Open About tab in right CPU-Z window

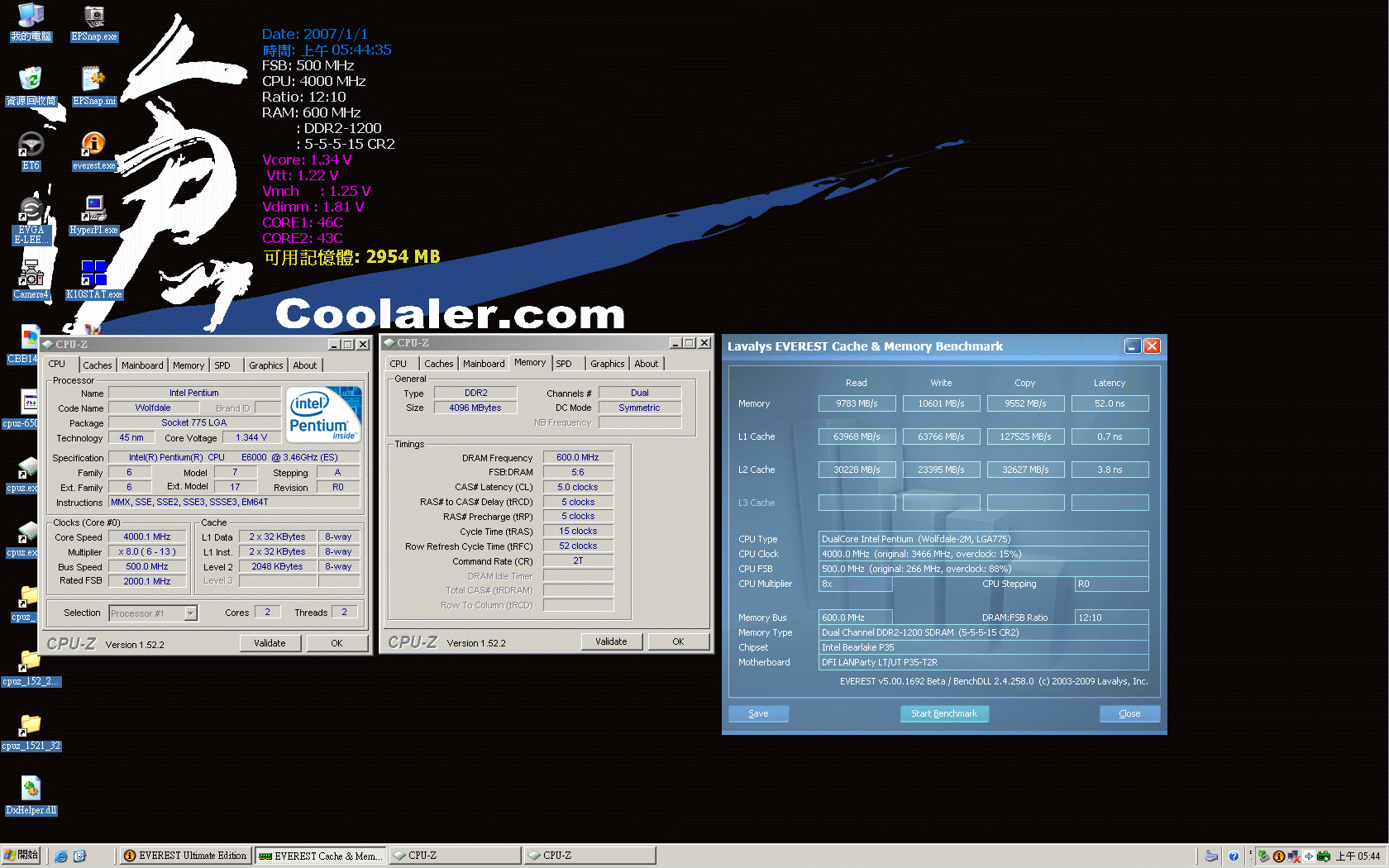[x=647, y=364]
